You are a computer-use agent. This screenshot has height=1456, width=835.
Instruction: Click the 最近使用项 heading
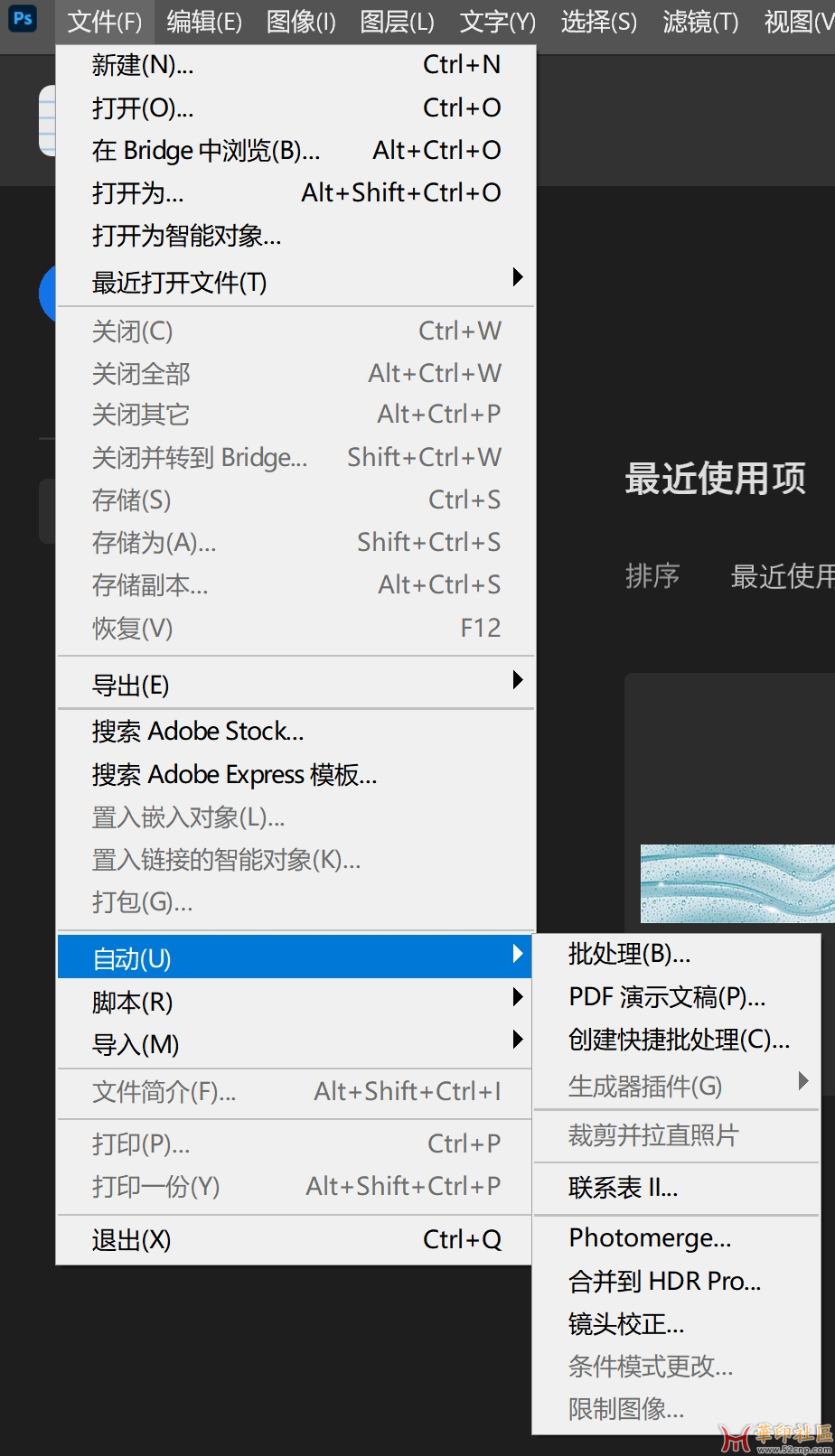(715, 478)
